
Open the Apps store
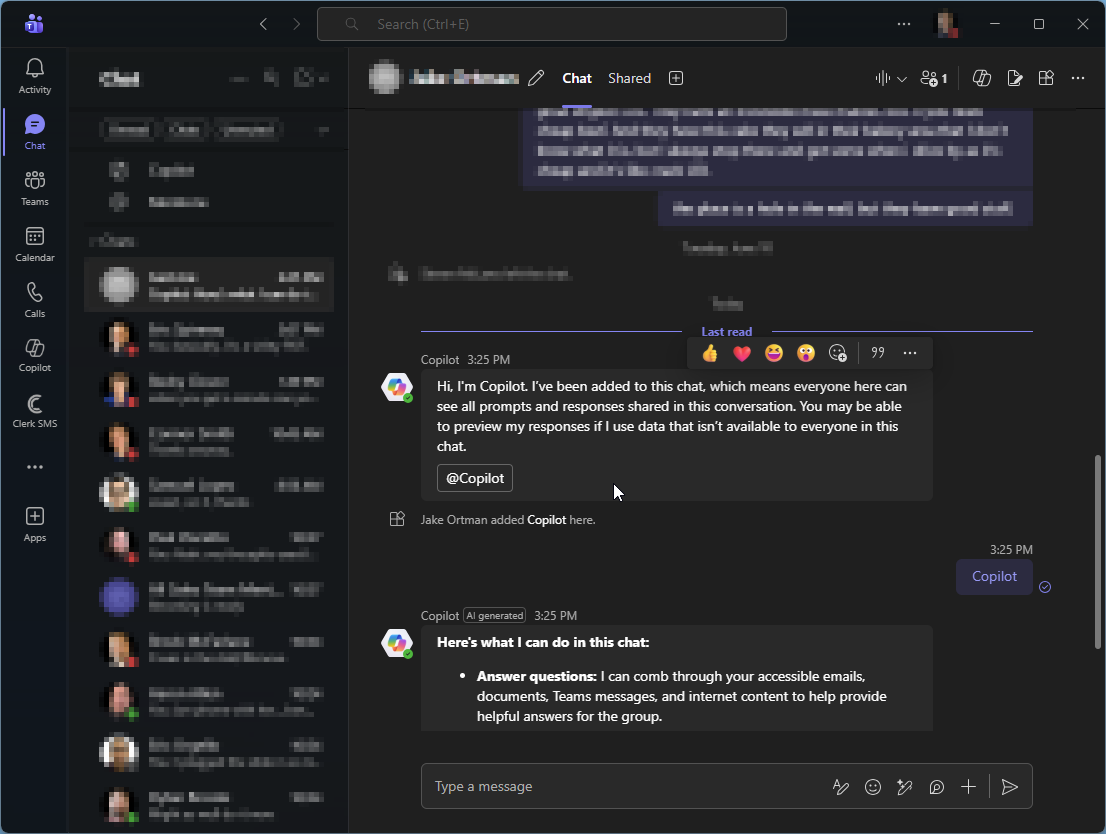(x=35, y=524)
